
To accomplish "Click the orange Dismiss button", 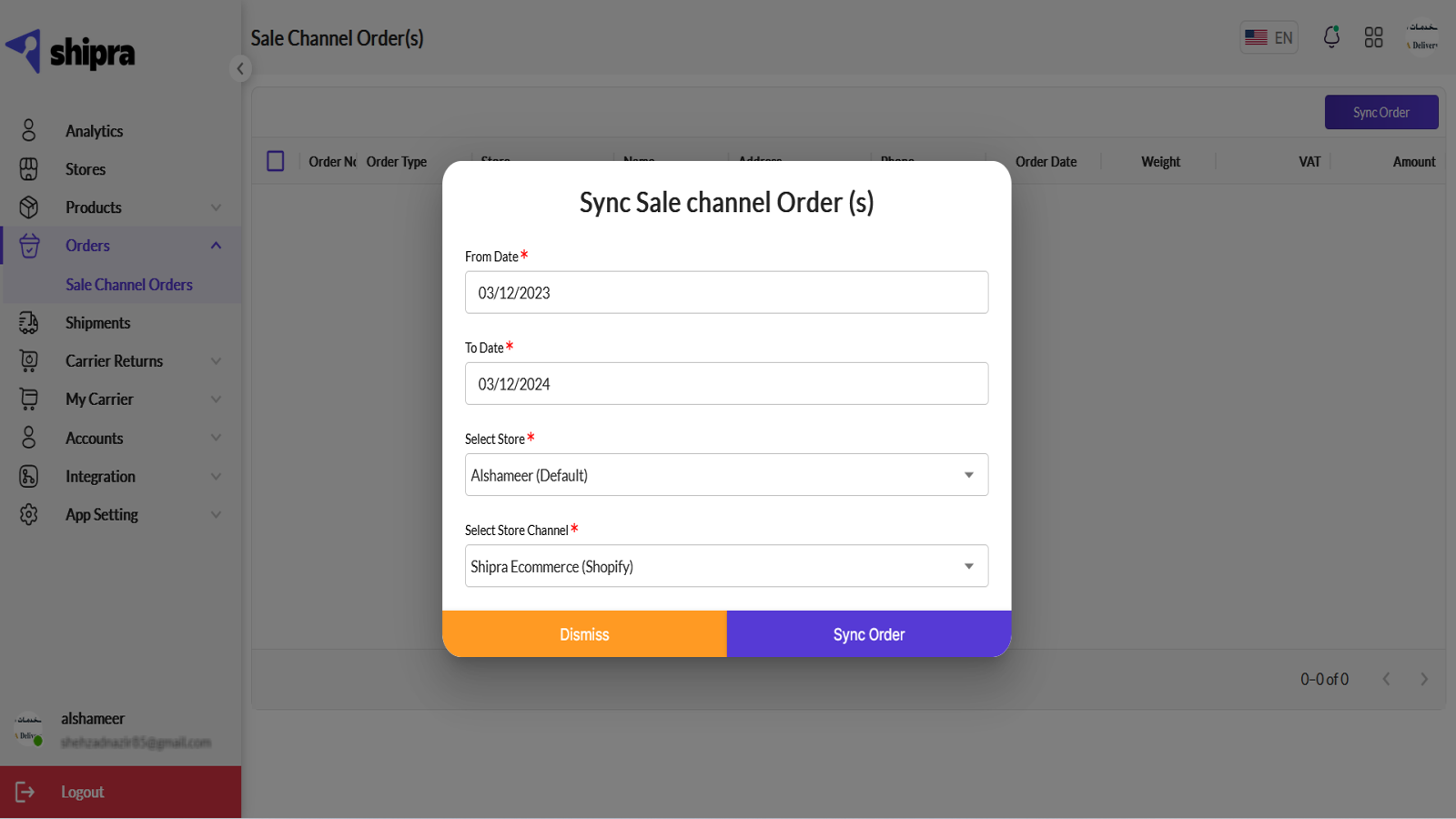I will 584,634.
